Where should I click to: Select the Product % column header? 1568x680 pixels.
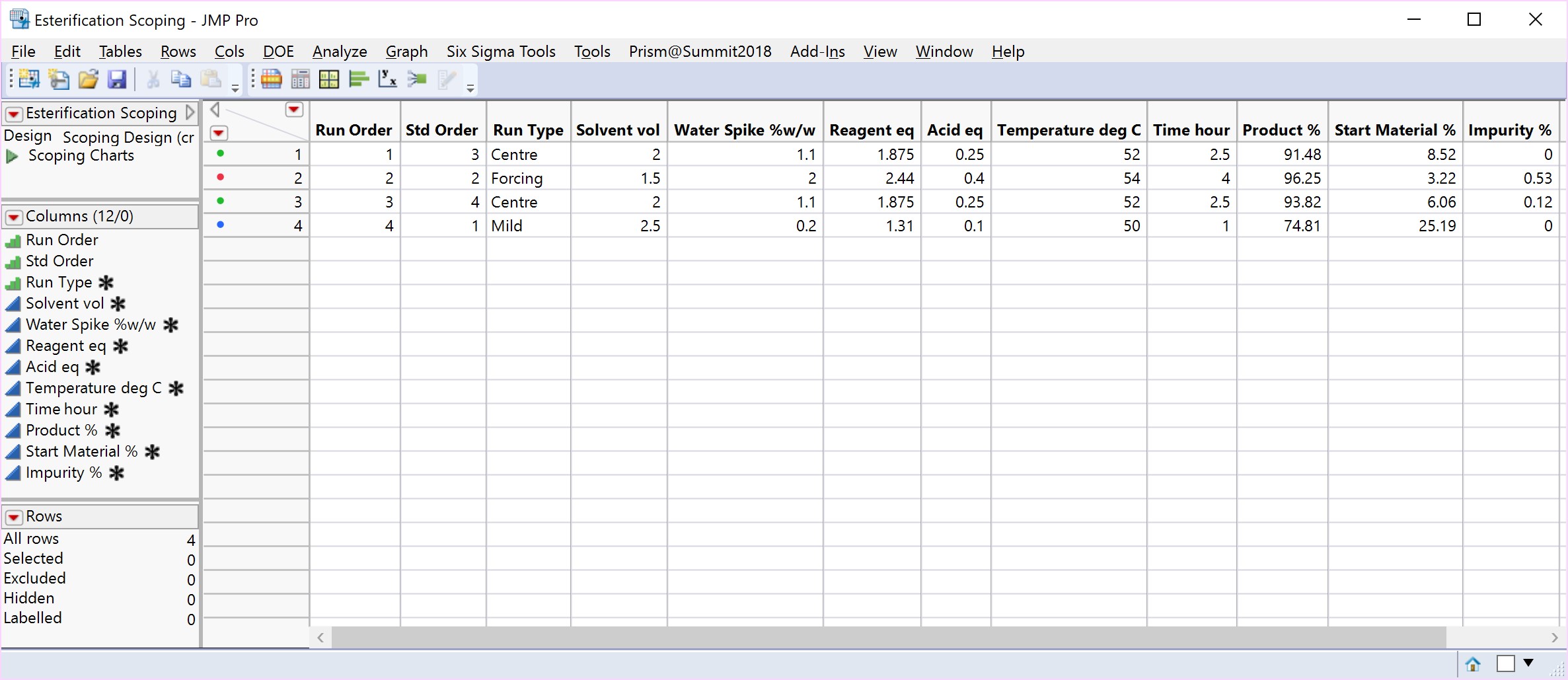click(x=1281, y=130)
